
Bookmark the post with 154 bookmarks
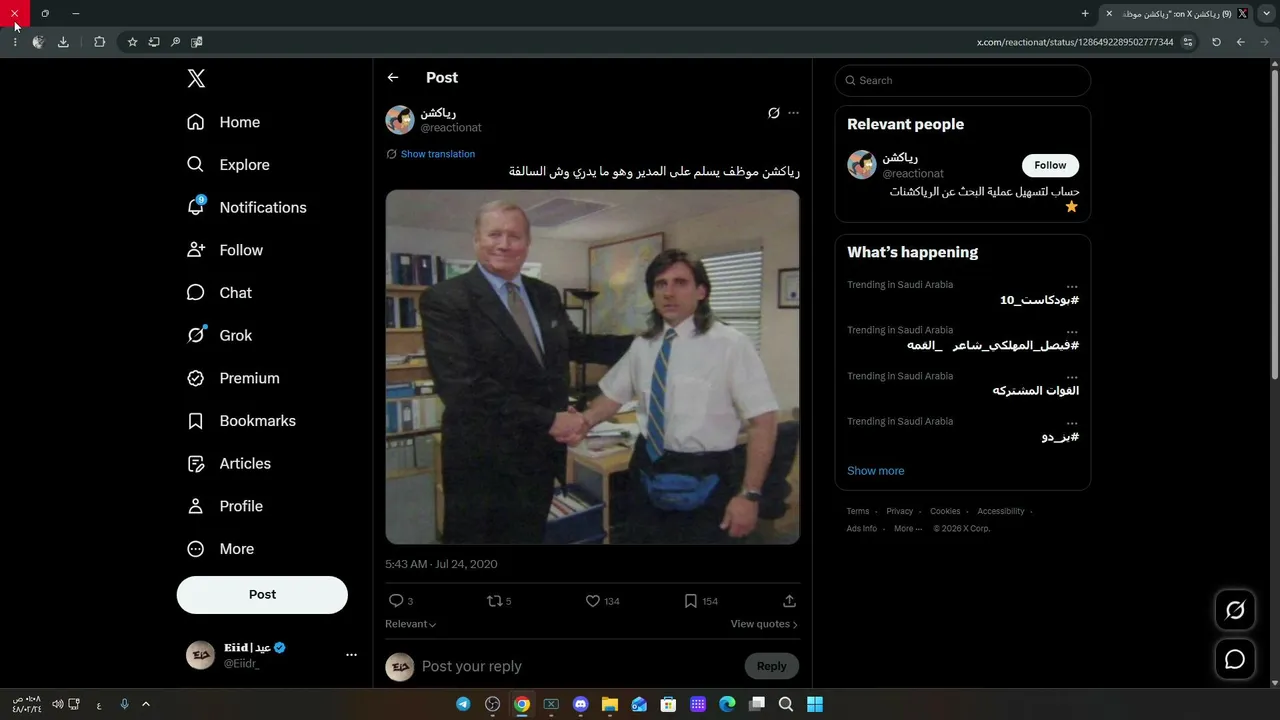tap(691, 601)
